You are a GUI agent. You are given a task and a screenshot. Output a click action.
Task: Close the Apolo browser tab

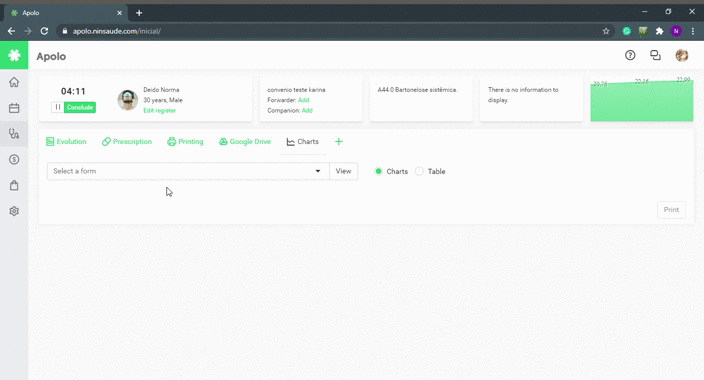119,13
